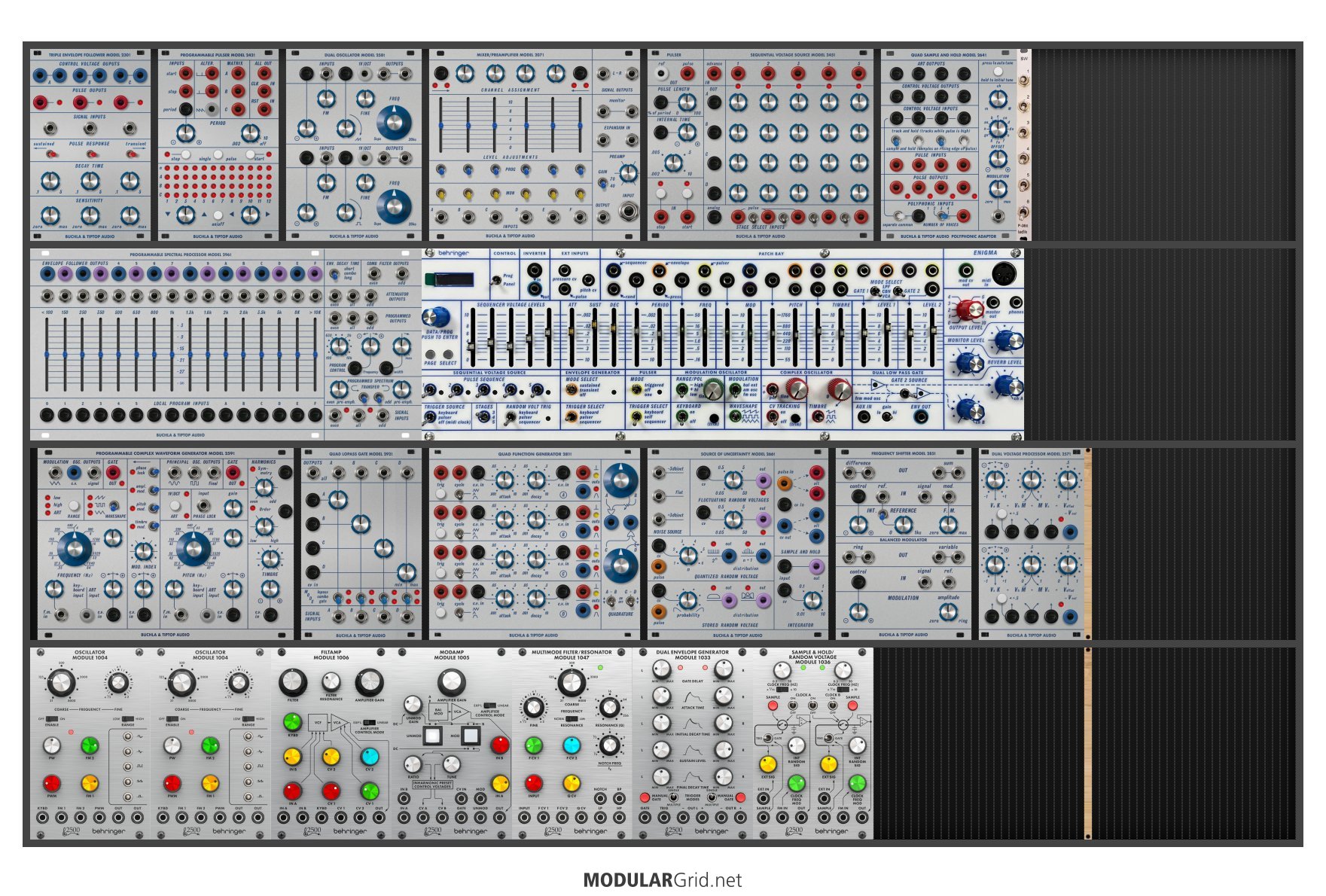Click large Frequency (Hz) knob on Complex Waveform Generator

coord(75,549)
